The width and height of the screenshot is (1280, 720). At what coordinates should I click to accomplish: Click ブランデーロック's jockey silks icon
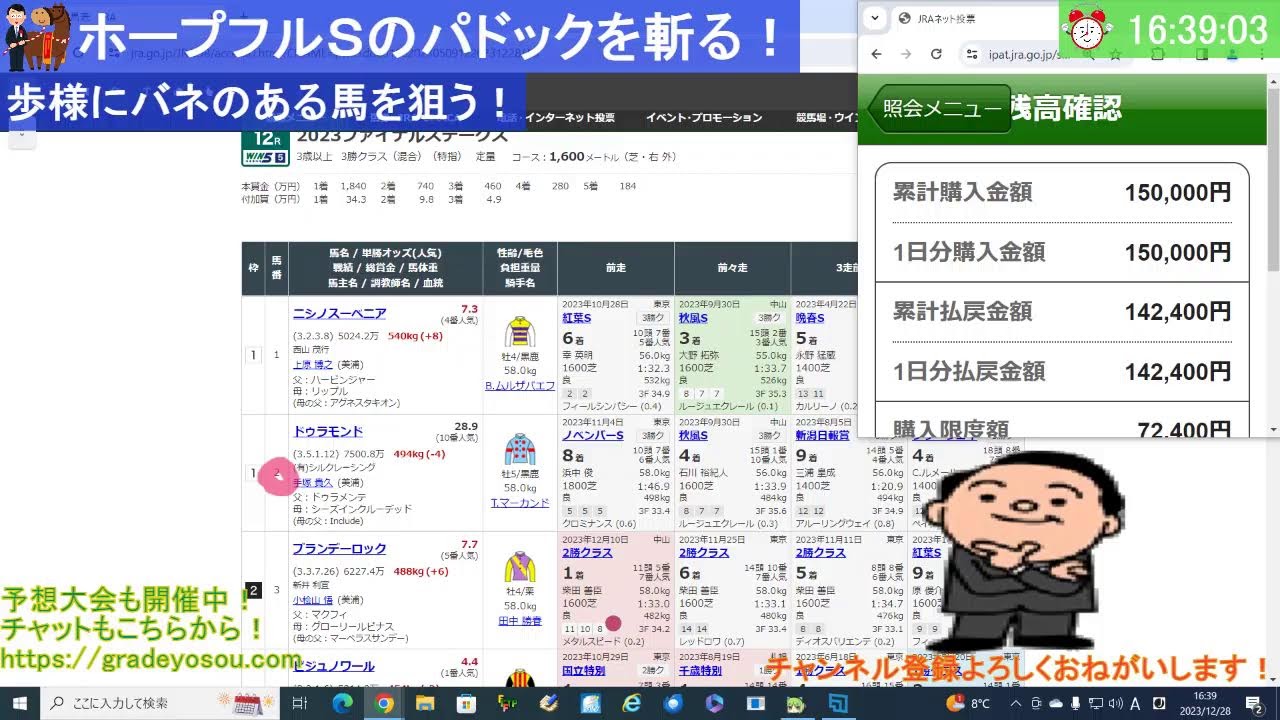(x=520, y=567)
